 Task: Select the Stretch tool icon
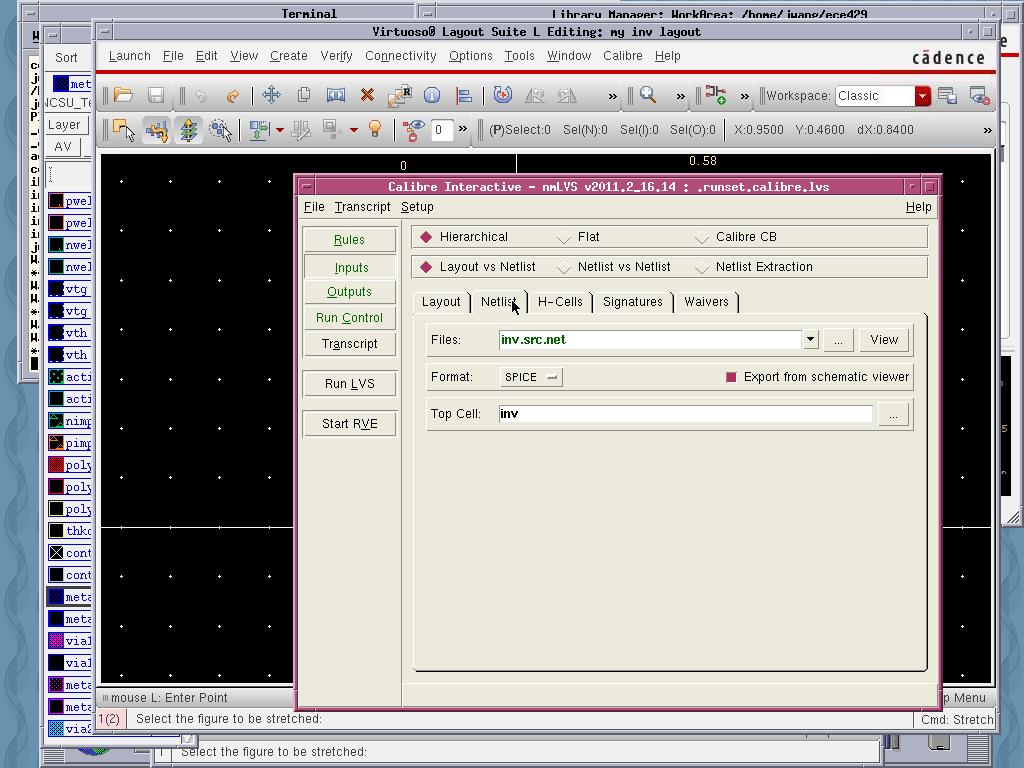point(336,95)
